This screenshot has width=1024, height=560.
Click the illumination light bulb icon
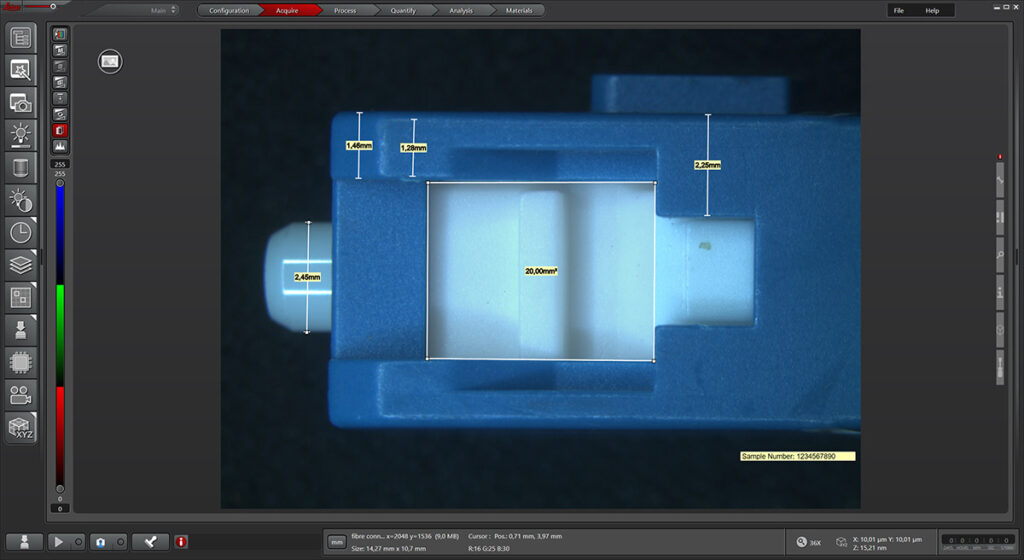pos(21,134)
